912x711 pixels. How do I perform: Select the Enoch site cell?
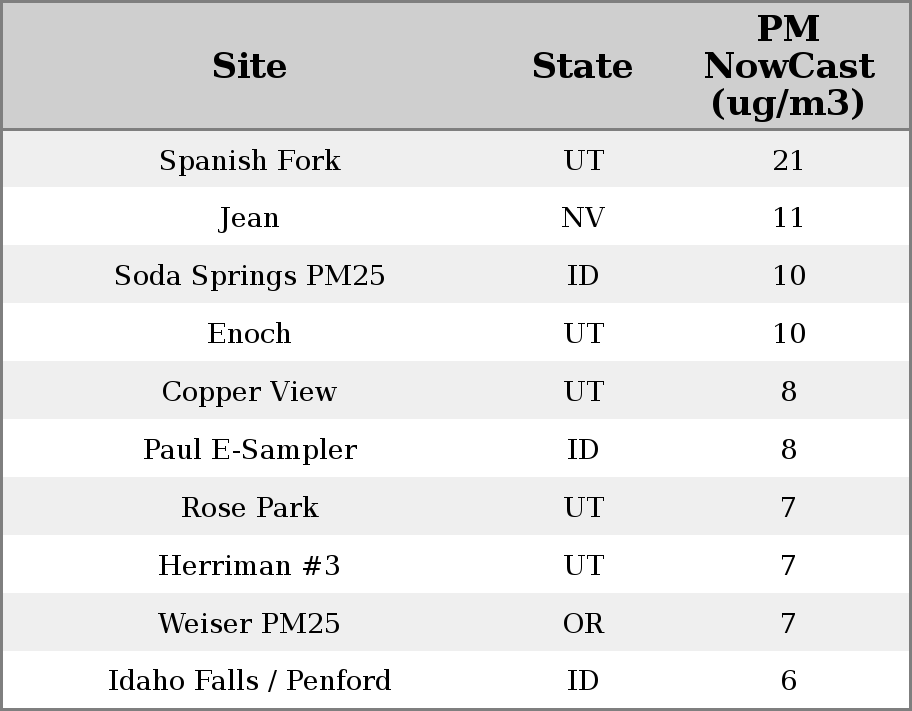click(x=250, y=334)
